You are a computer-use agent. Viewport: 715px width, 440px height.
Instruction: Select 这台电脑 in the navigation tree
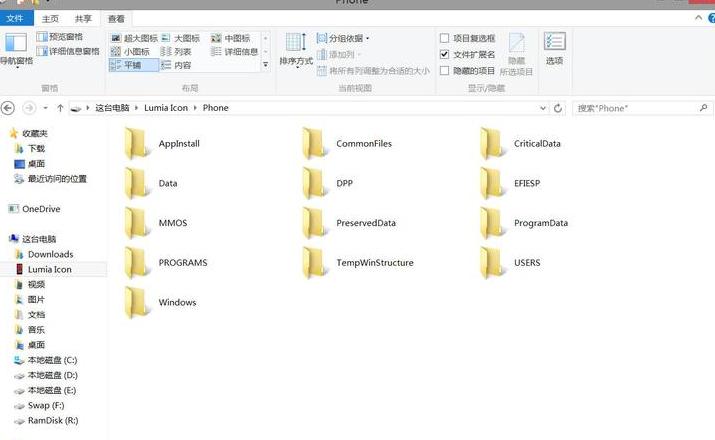(x=33, y=239)
